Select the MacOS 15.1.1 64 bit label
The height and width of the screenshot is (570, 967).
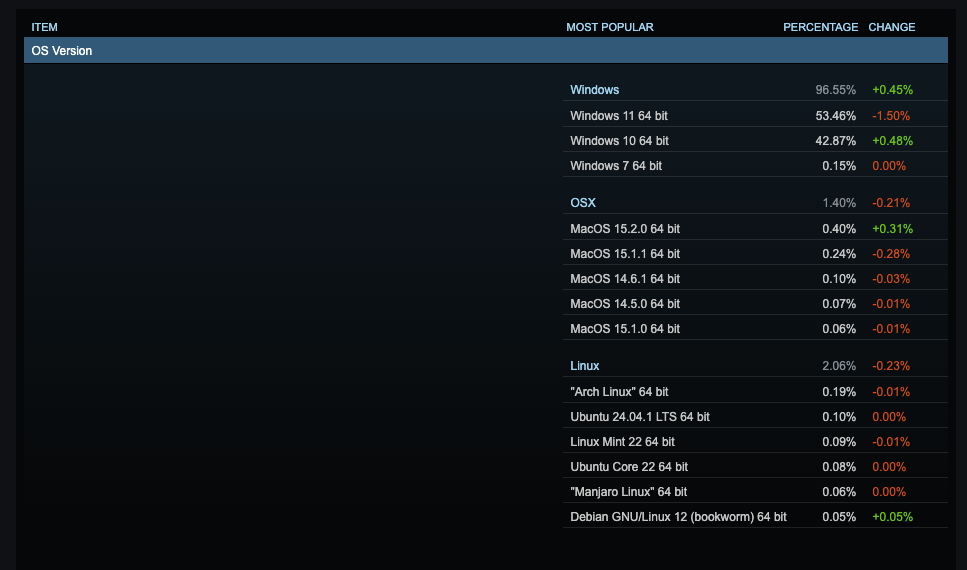(x=625, y=254)
